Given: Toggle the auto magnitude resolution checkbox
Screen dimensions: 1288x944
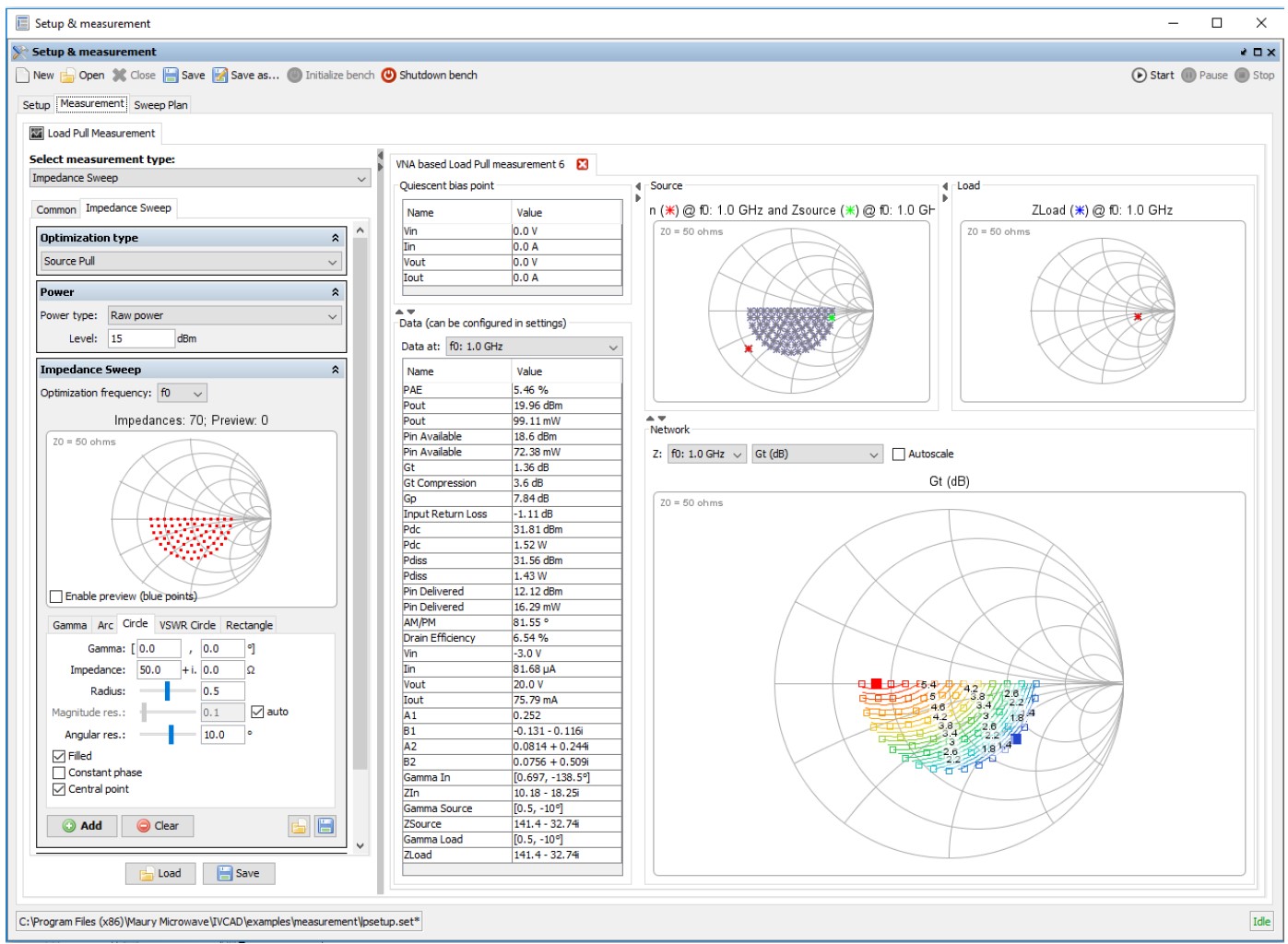Looking at the screenshot, I should (x=257, y=712).
